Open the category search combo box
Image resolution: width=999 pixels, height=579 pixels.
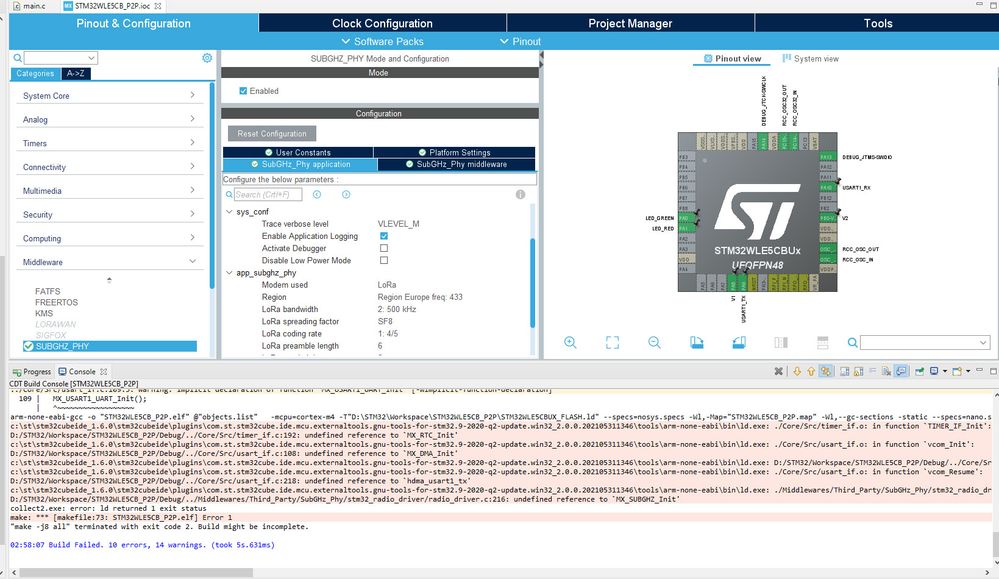[61, 58]
